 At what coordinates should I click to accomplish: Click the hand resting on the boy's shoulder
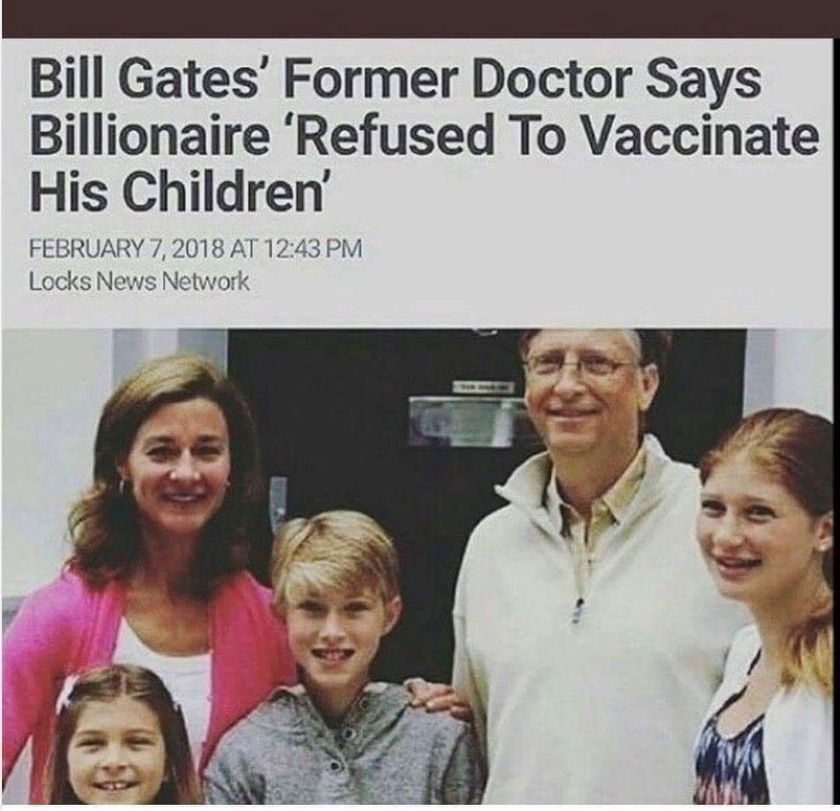[435, 698]
